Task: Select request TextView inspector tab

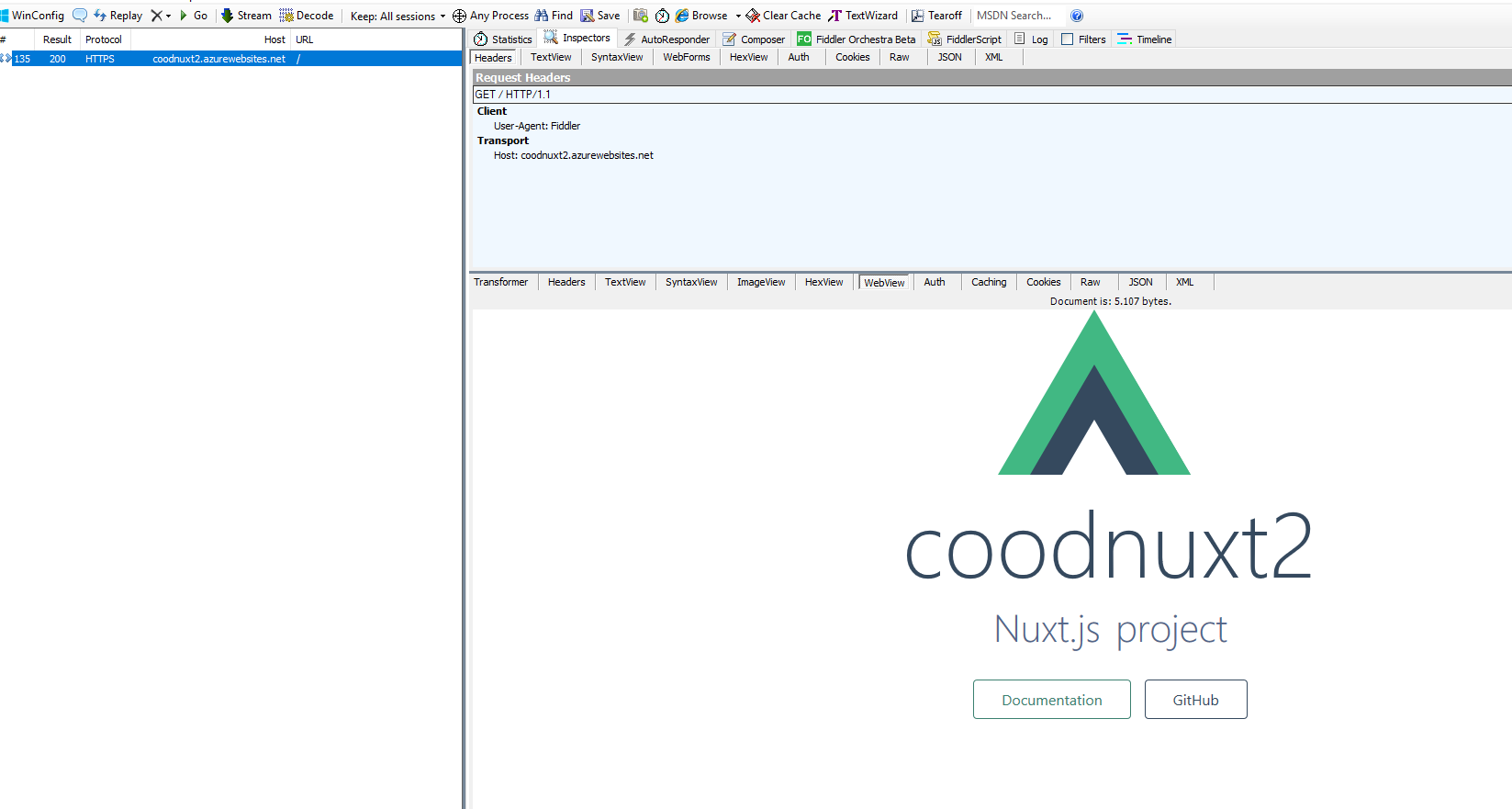Action: (551, 57)
